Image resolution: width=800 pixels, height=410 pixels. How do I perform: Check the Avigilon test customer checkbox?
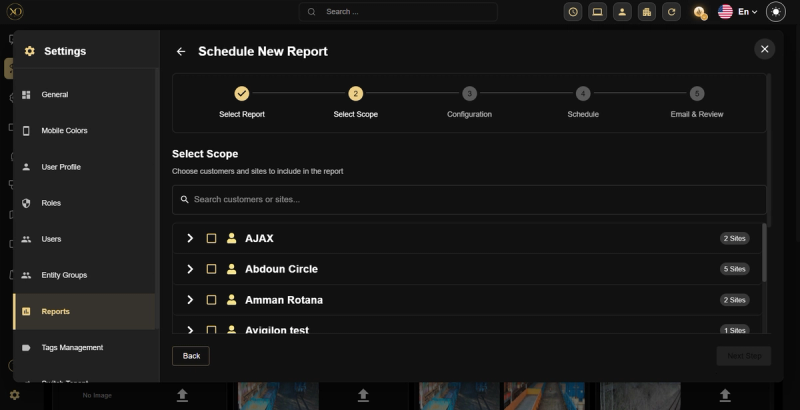point(211,330)
